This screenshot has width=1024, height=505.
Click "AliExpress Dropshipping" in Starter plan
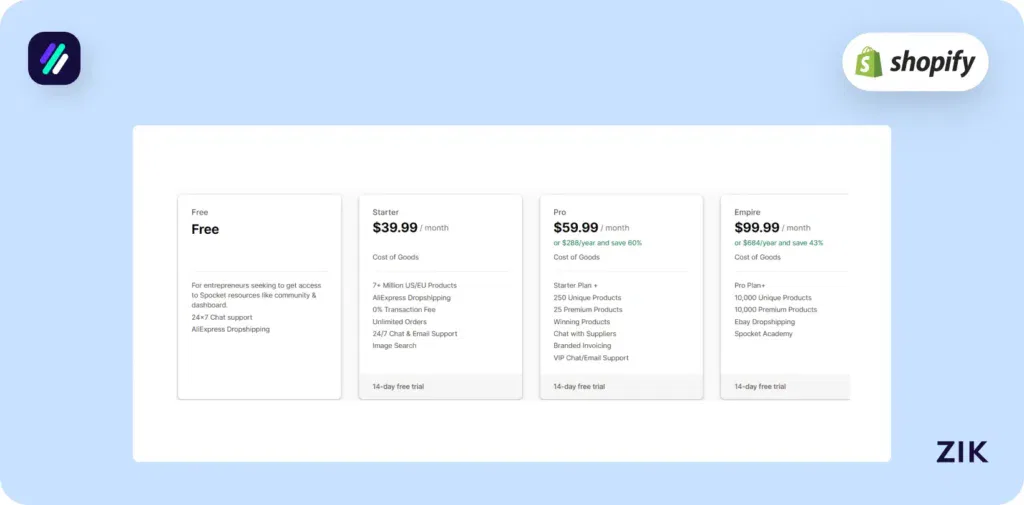[x=411, y=298]
